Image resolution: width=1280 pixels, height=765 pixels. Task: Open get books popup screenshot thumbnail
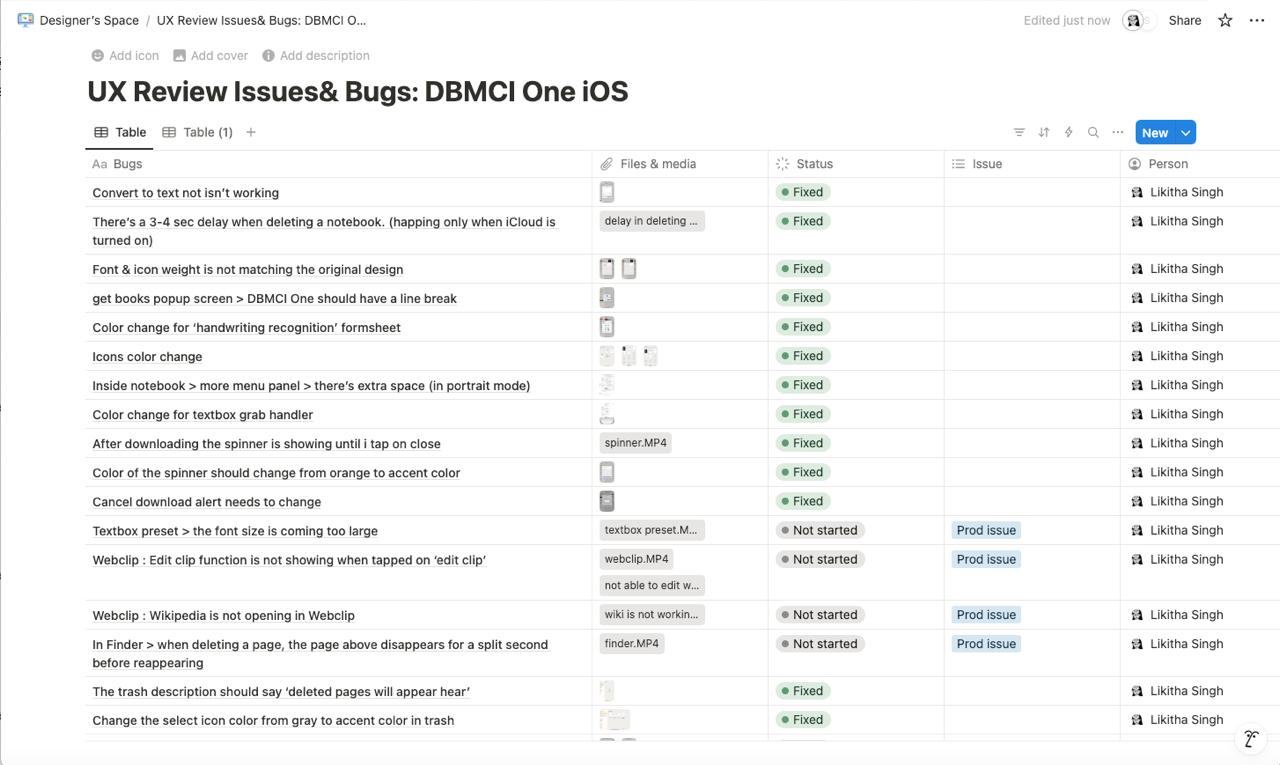607,298
